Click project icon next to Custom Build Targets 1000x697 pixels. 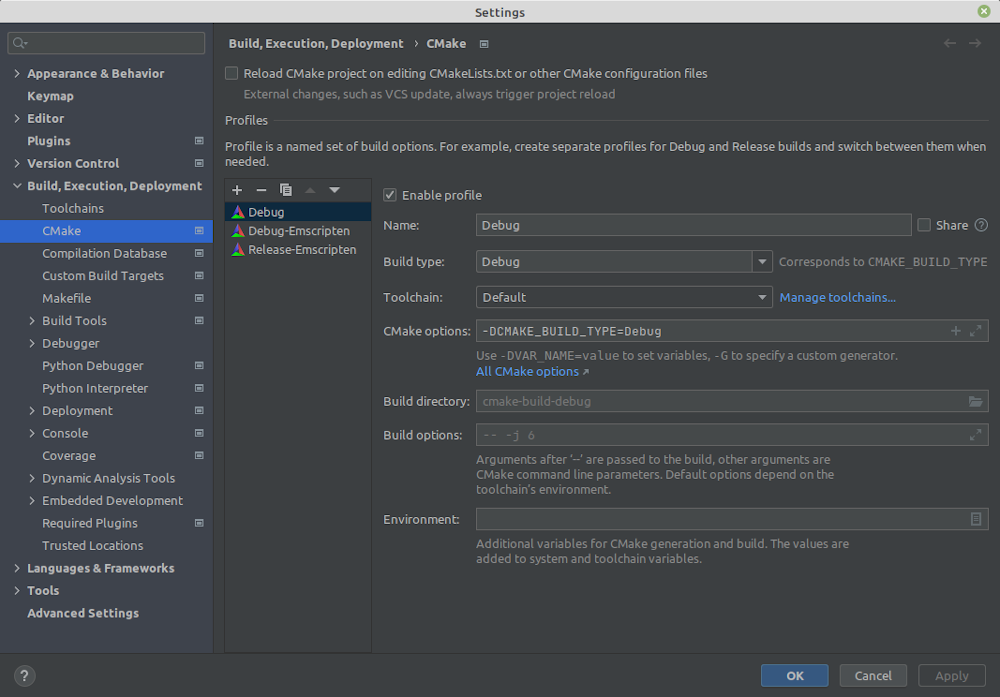[x=199, y=275]
